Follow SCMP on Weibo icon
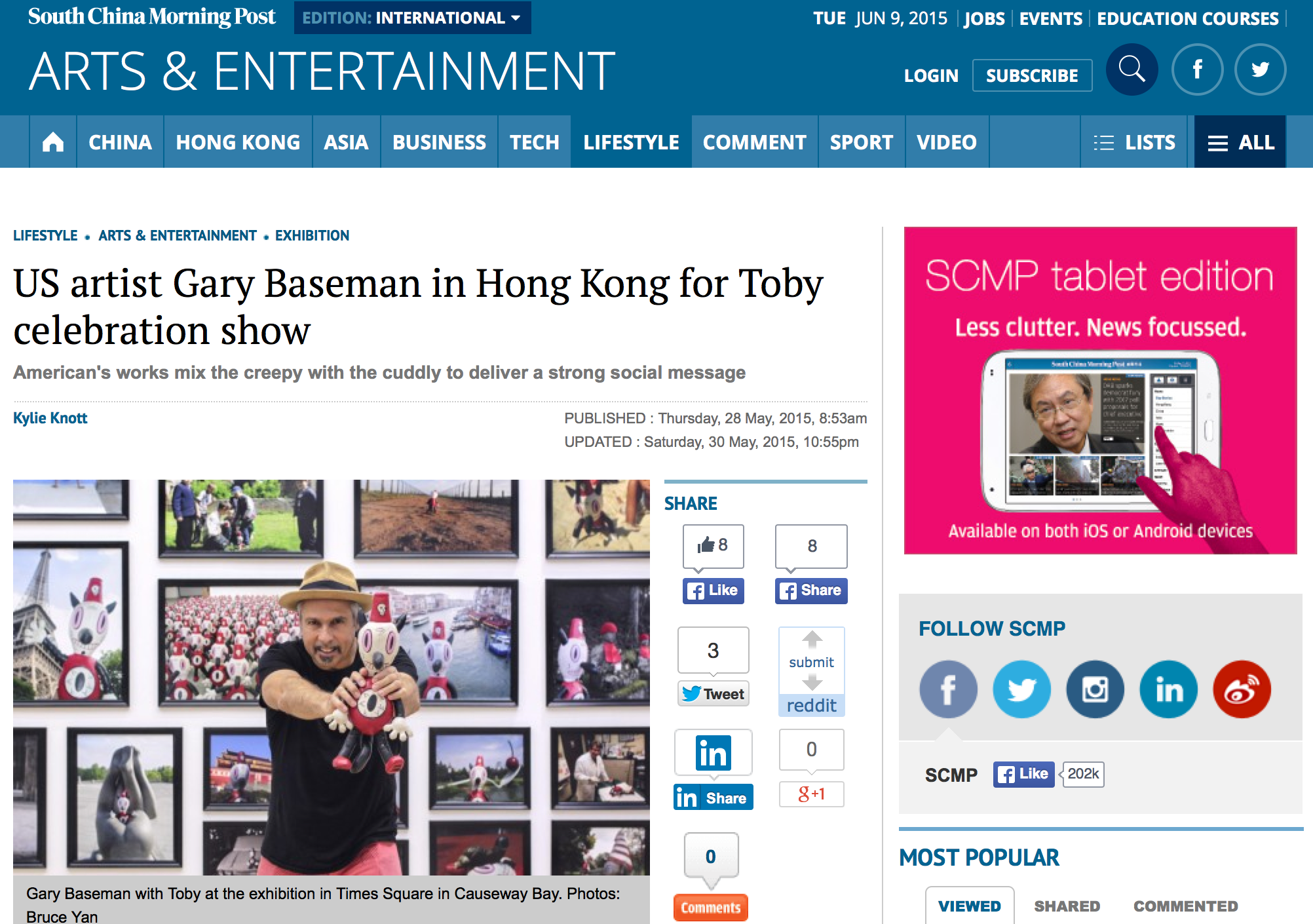The width and height of the screenshot is (1313, 924). click(x=1242, y=689)
